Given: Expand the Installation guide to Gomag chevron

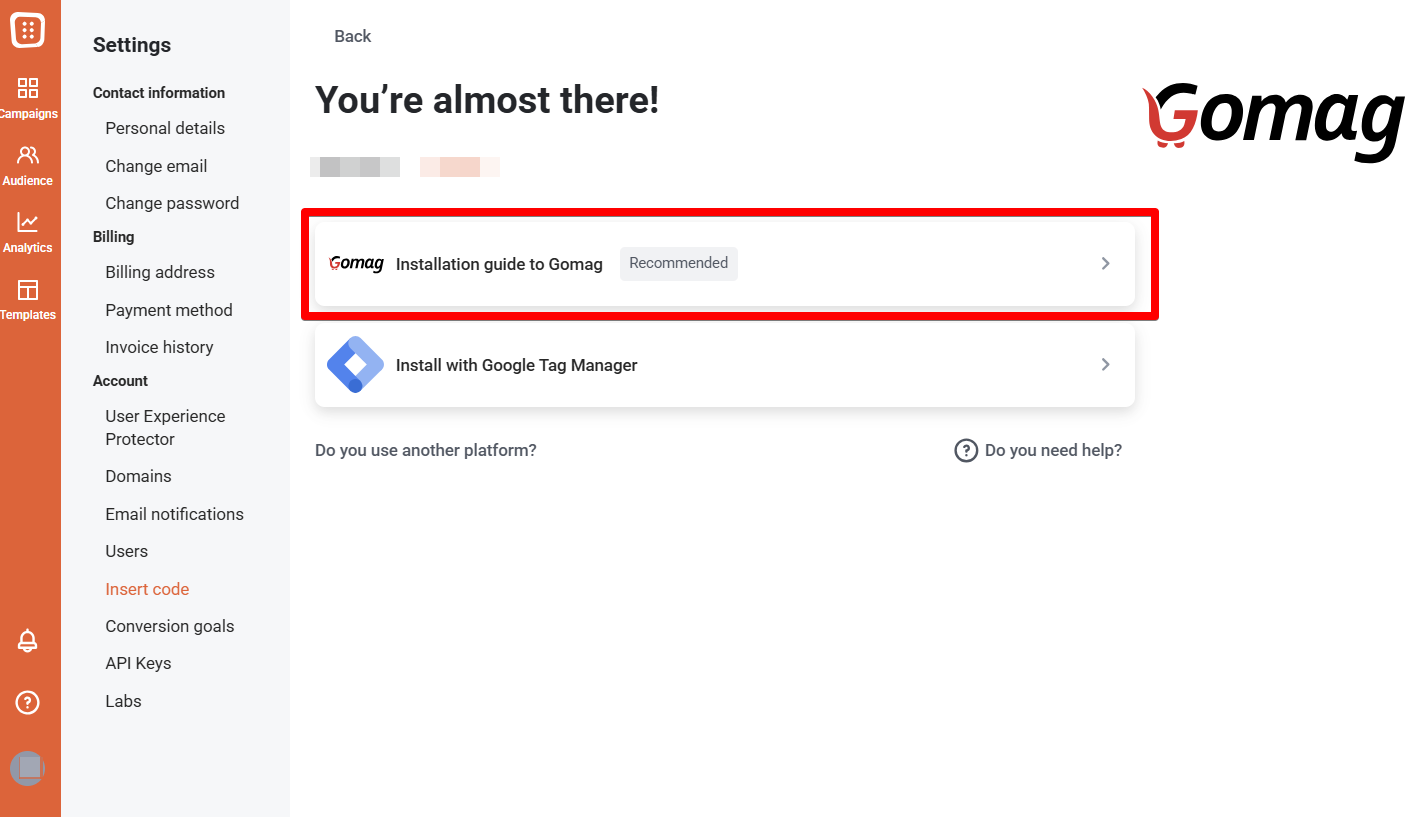Looking at the screenshot, I should tap(1105, 263).
